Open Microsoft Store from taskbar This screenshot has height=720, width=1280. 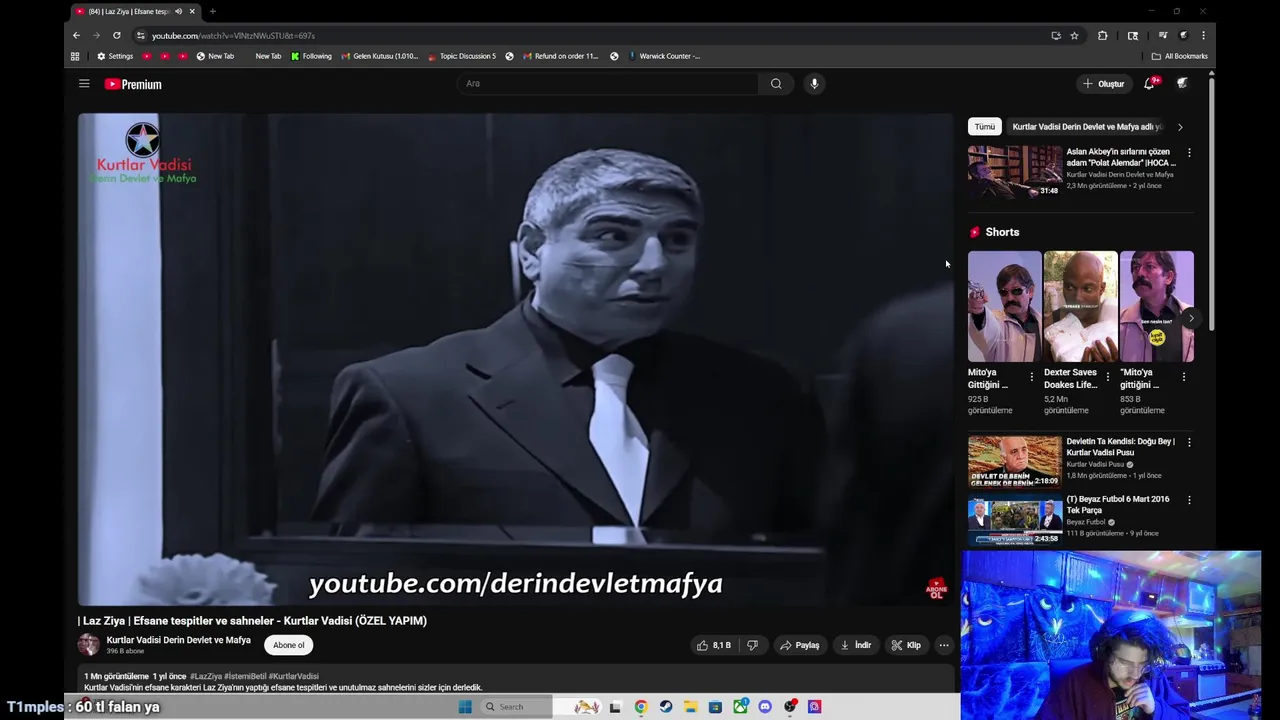(x=715, y=707)
